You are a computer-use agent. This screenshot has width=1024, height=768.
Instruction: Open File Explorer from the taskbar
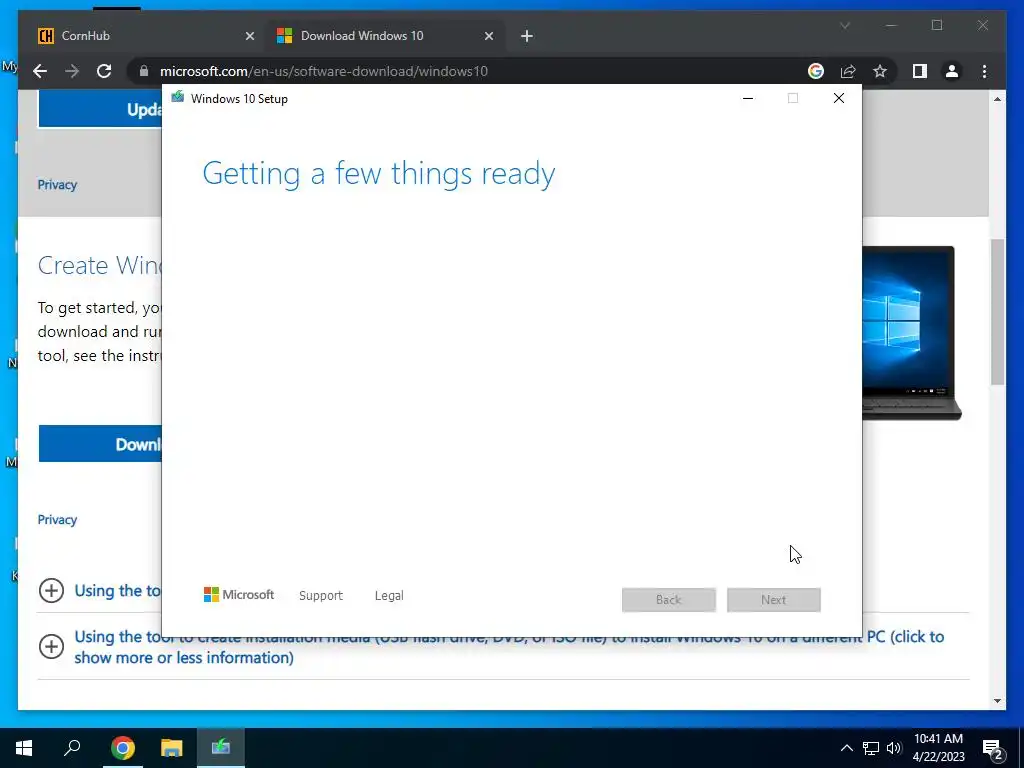(x=172, y=748)
